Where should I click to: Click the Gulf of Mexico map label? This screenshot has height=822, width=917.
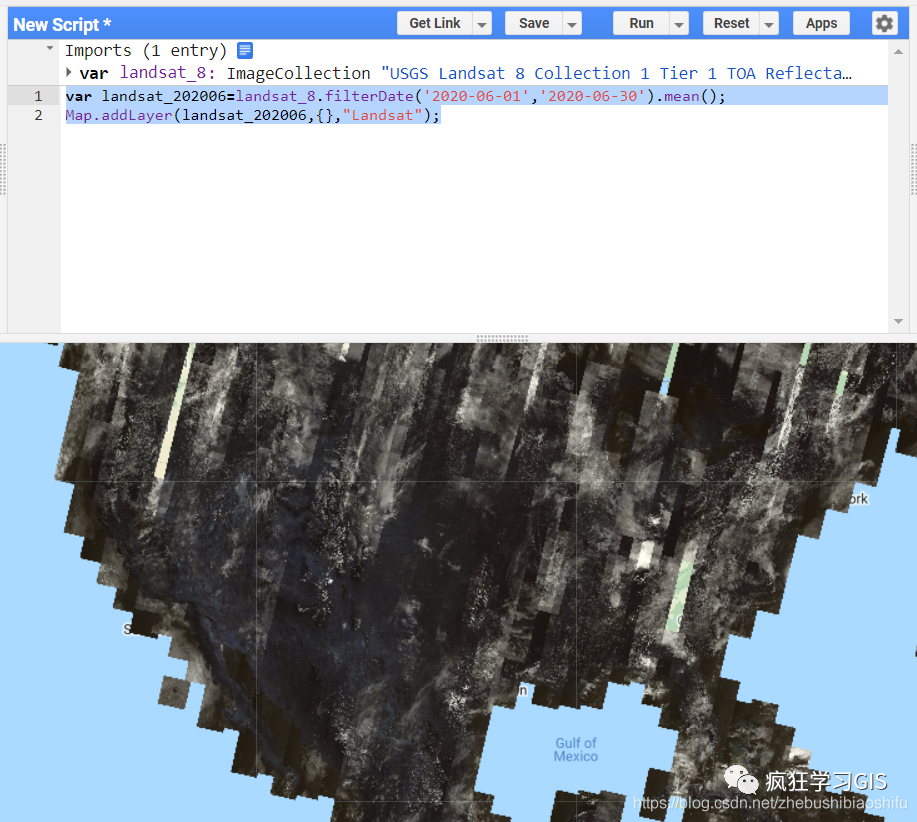pos(575,750)
